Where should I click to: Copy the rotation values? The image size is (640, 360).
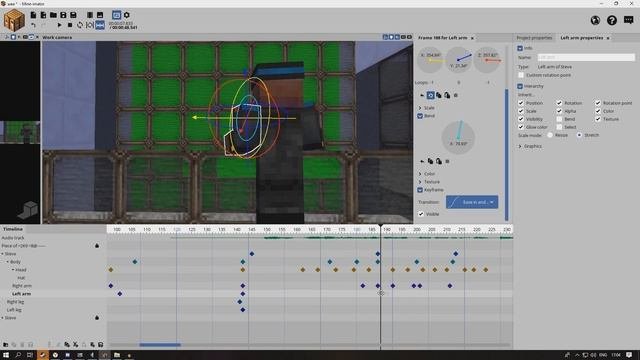(x=439, y=95)
